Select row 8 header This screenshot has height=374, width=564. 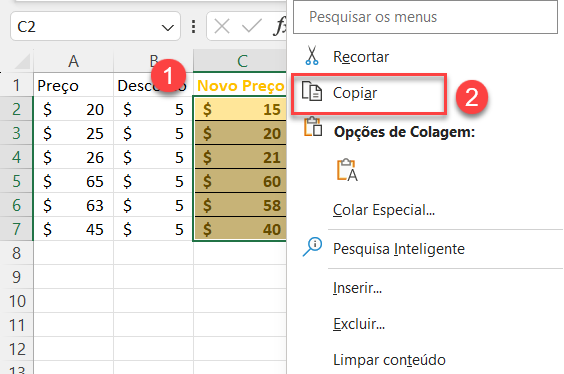click(17, 253)
